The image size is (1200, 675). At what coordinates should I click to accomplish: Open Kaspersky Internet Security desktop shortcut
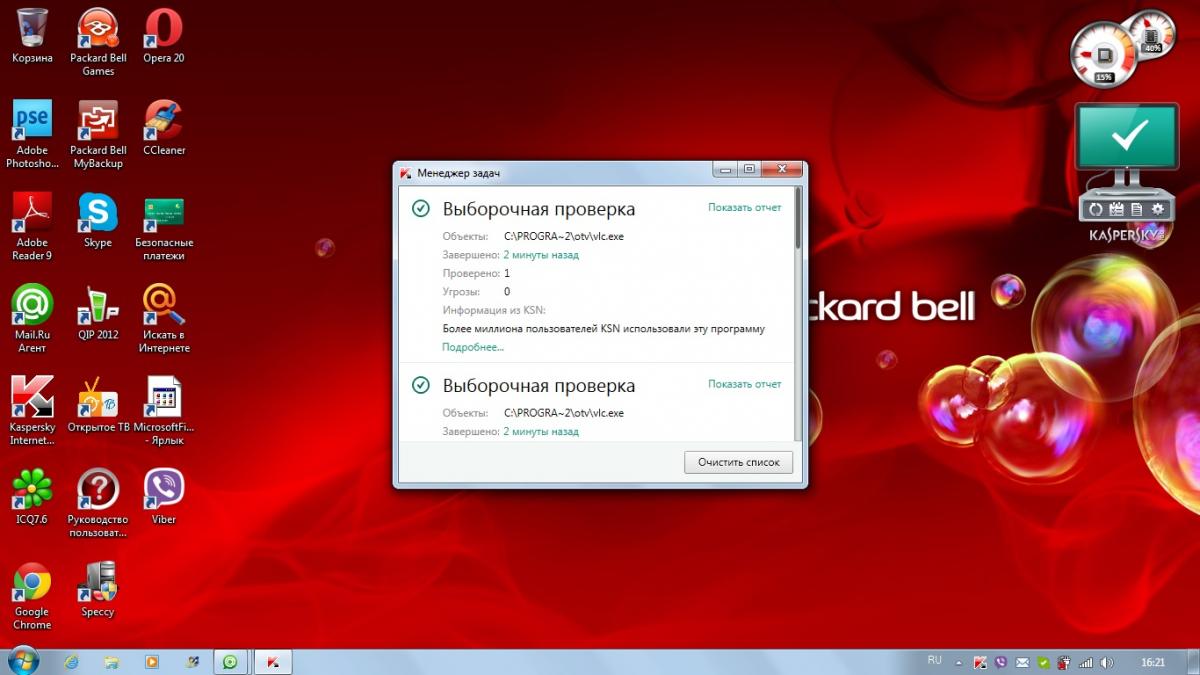pos(32,410)
